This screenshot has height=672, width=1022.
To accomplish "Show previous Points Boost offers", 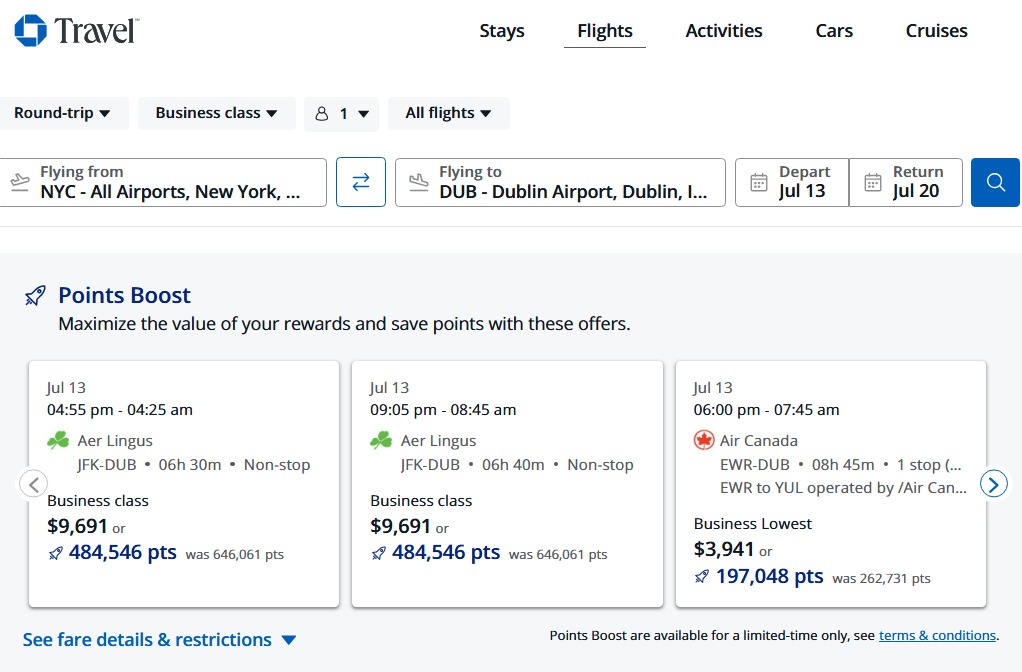I will (34, 484).
